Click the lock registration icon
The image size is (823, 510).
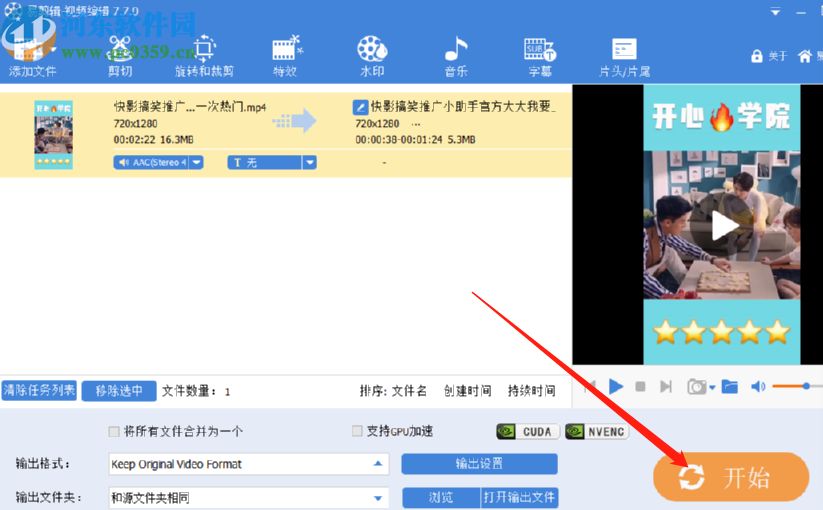tap(756, 56)
